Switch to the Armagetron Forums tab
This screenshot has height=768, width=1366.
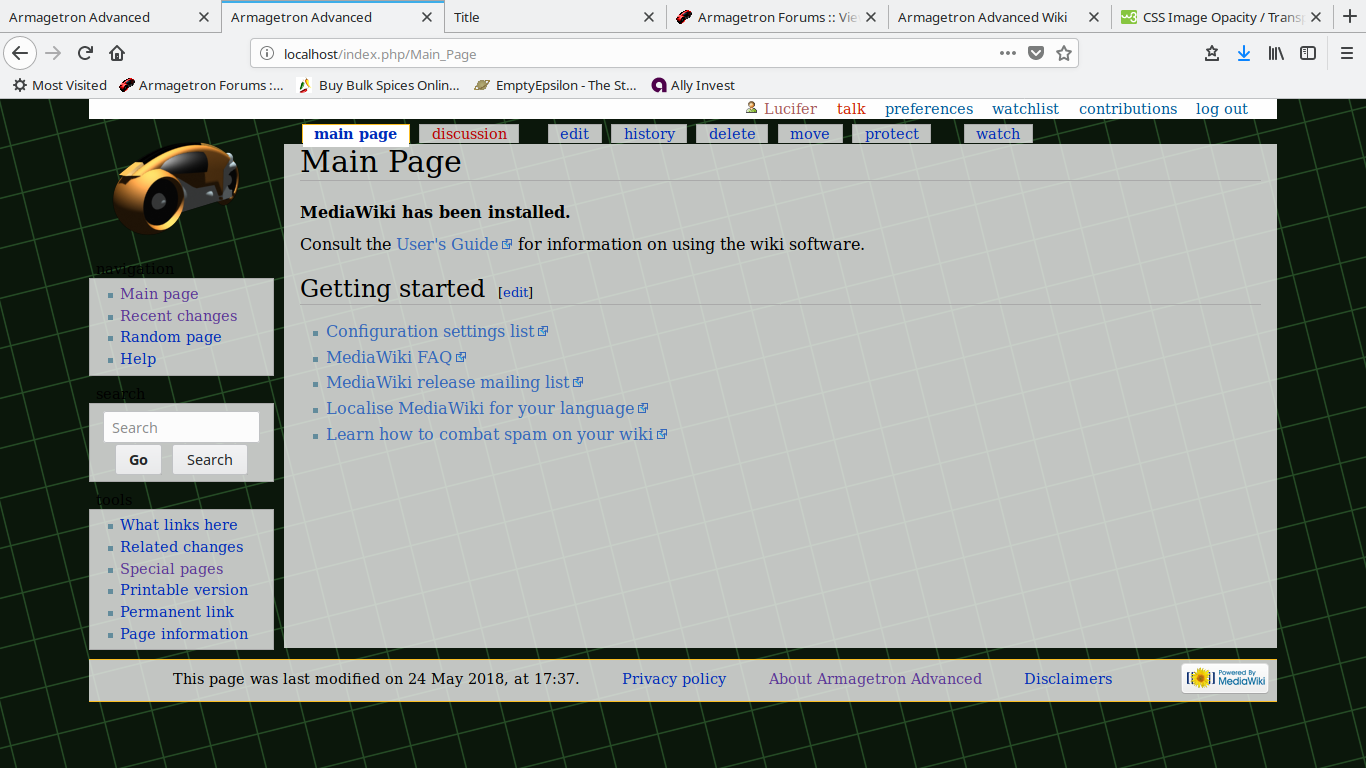tap(777, 17)
